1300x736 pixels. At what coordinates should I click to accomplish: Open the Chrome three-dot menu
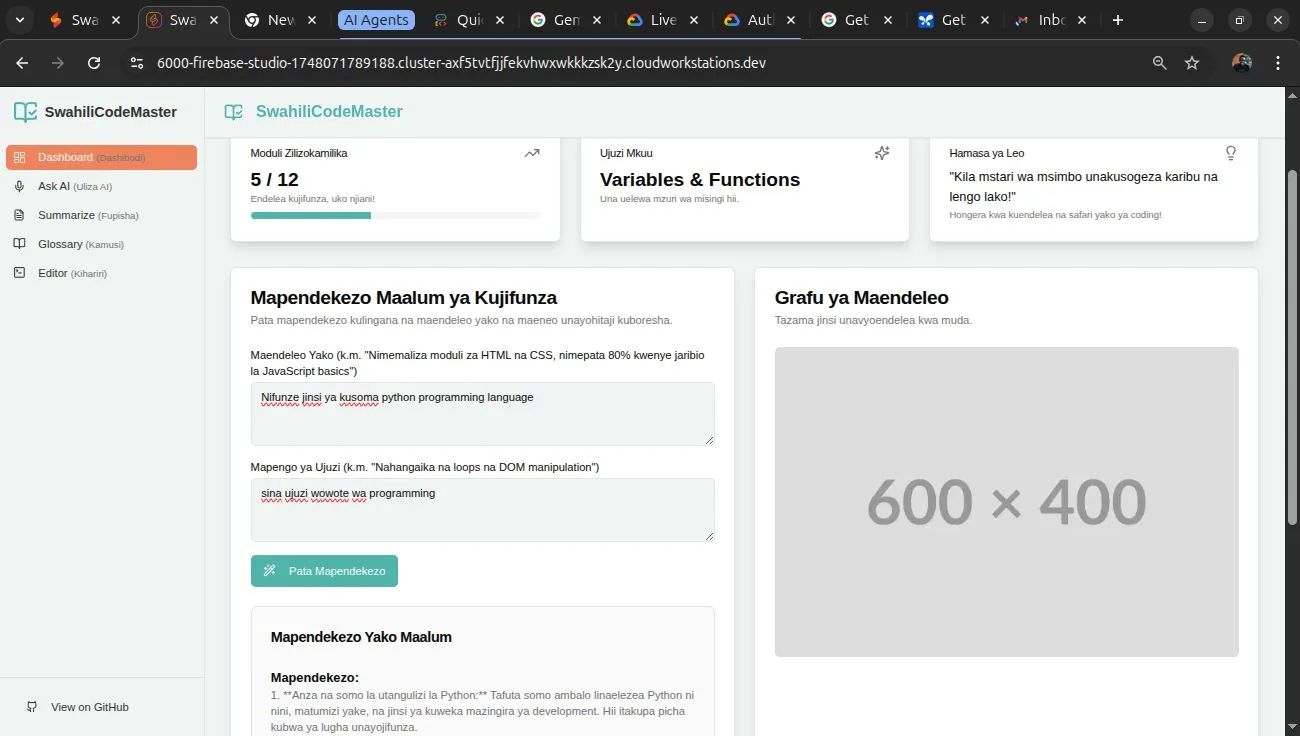[1278, 63]
